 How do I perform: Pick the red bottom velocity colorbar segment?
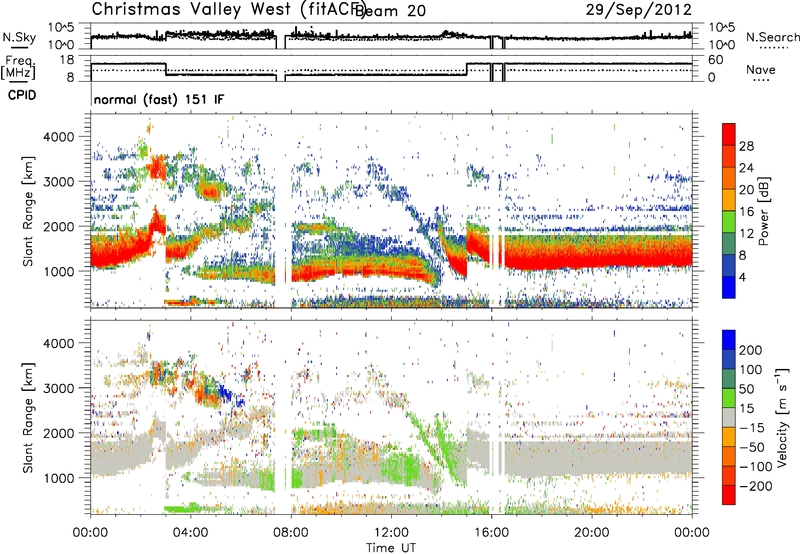pyautogui.click(x=729, y=495)
